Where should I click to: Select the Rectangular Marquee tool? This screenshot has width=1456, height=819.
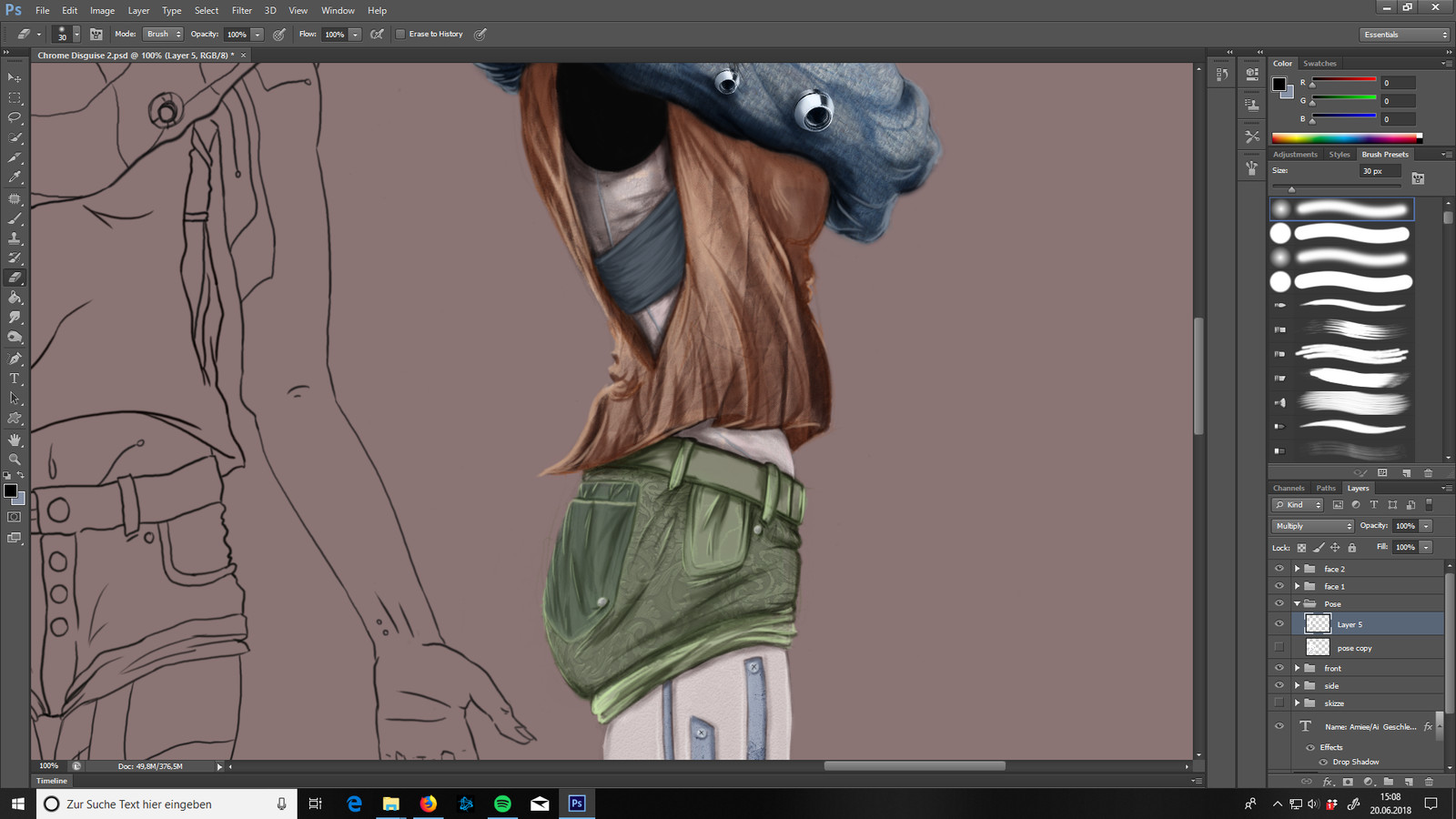pyautogui.click(x=15, y=98)
